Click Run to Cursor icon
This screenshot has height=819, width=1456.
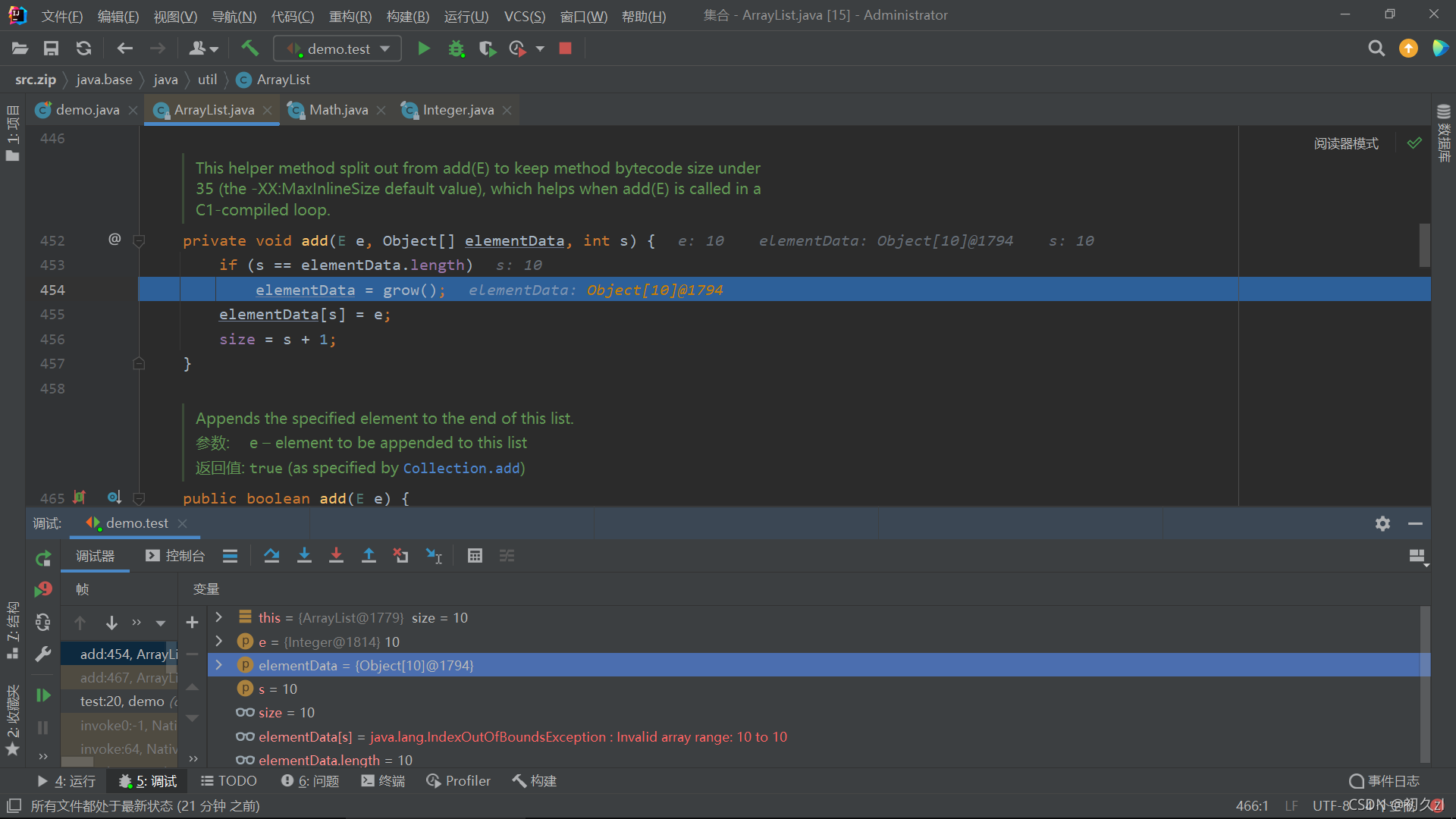click(x=434, y=556)
